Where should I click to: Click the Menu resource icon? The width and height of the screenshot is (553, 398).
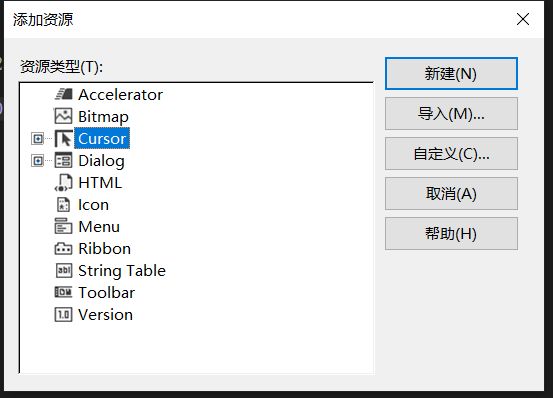coord(63,226)
